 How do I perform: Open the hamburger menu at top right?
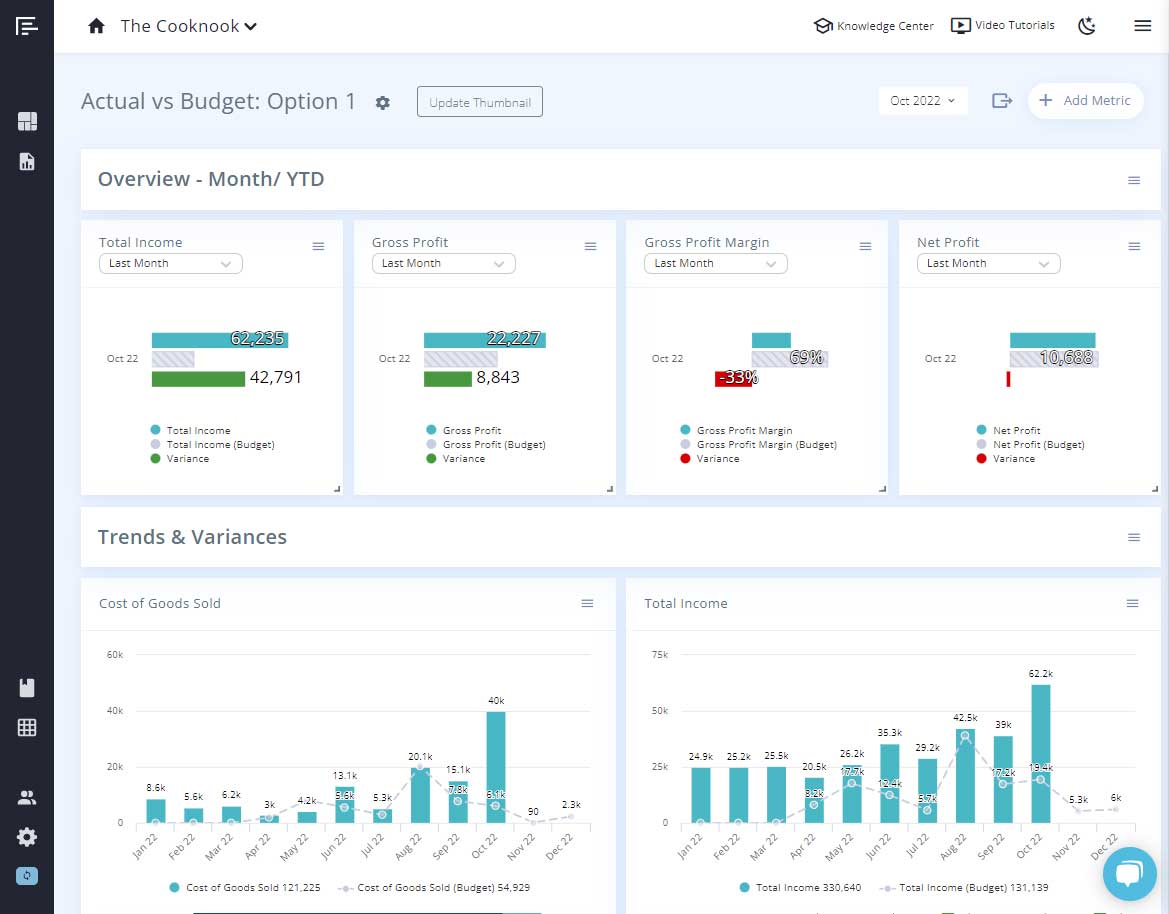click(1142, 25)
